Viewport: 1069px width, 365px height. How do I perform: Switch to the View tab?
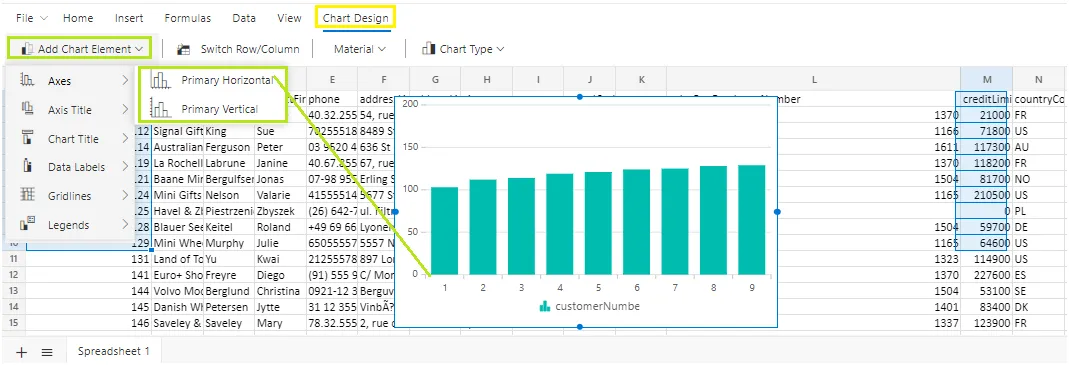tap(290, 18)
